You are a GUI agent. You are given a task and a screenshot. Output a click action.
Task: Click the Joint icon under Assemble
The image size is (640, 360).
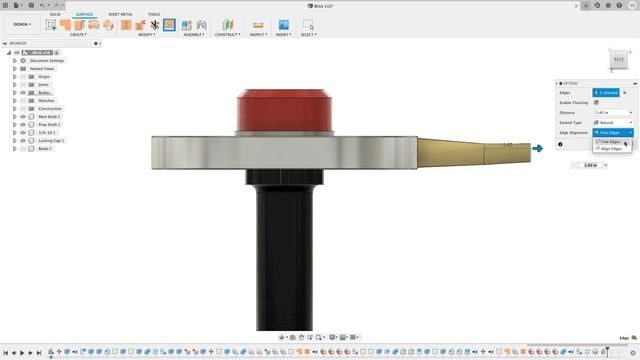(x=201, y=25)
